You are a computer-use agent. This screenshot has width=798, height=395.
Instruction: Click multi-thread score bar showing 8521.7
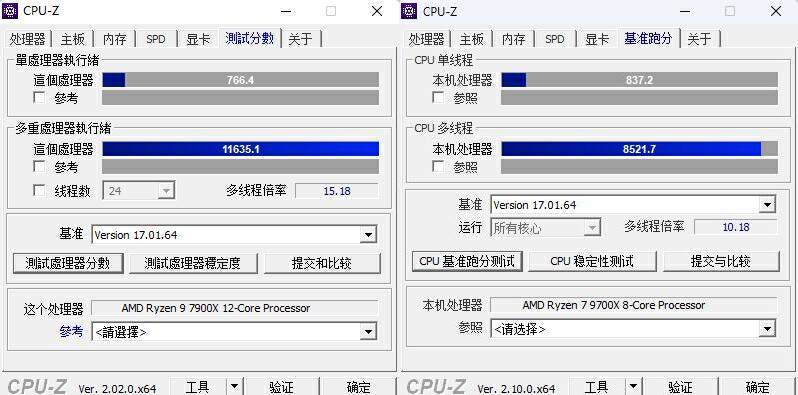tap(639, 149)
